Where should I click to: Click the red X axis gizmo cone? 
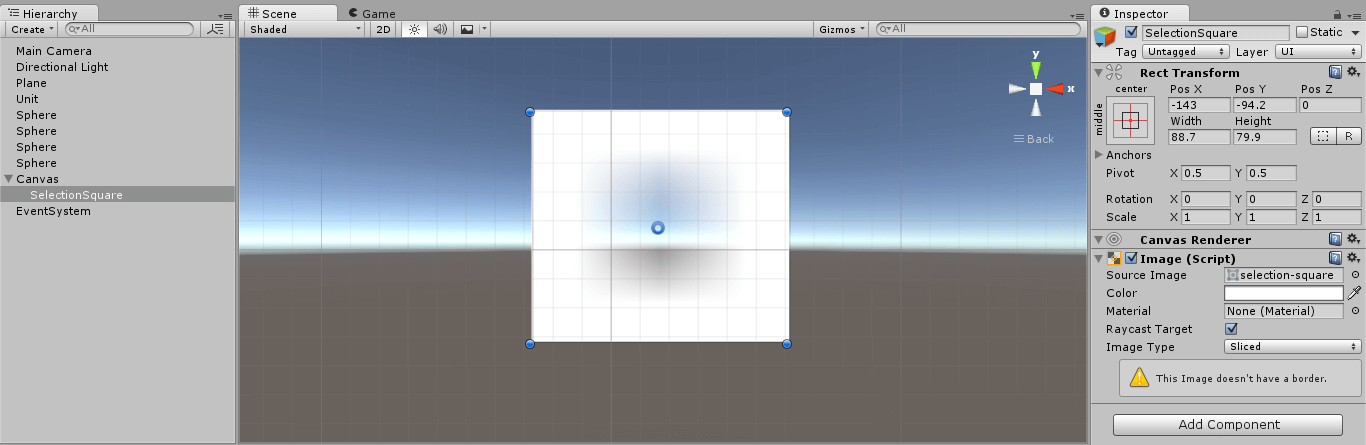(1055, 89)
